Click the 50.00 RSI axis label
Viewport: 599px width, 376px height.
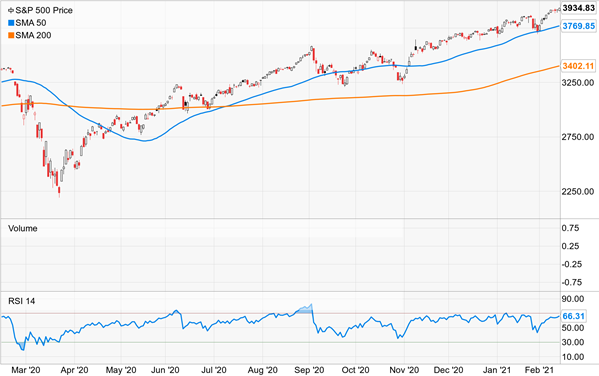(573, 328)
